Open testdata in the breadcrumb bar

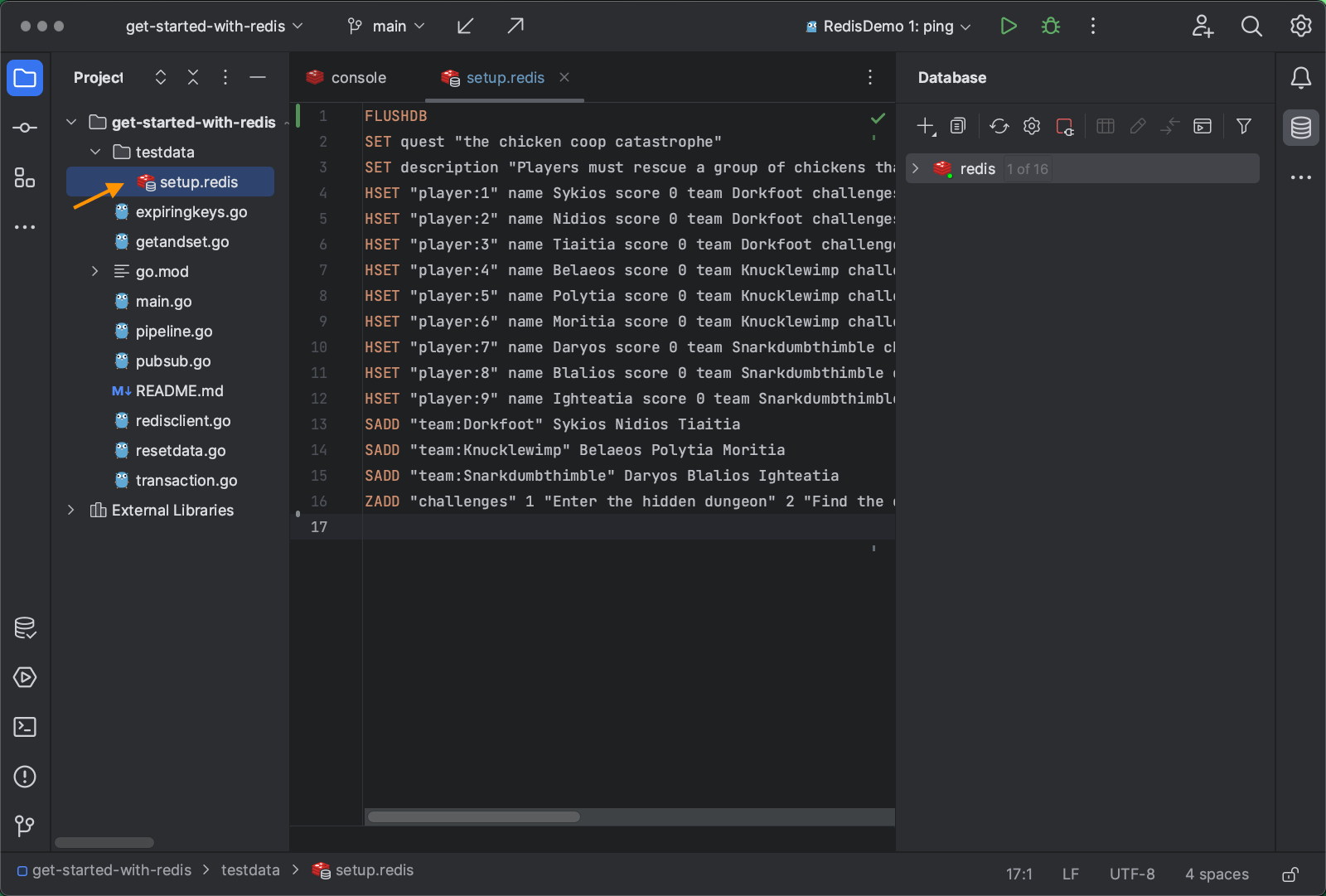(250, 869)
